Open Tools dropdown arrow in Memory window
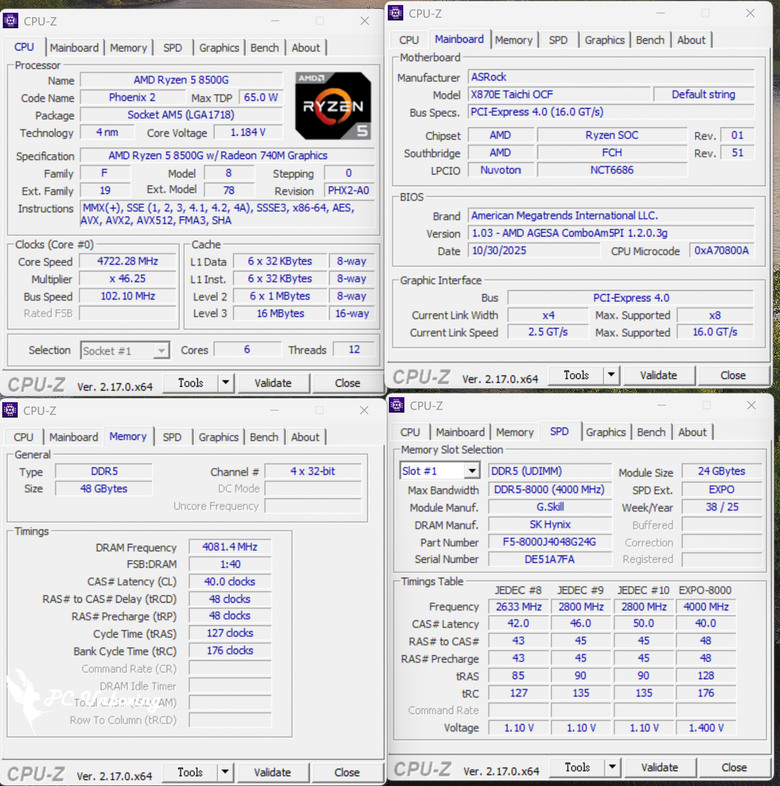The width and height of the screenshot is (780, 786). tap(225, 772)
